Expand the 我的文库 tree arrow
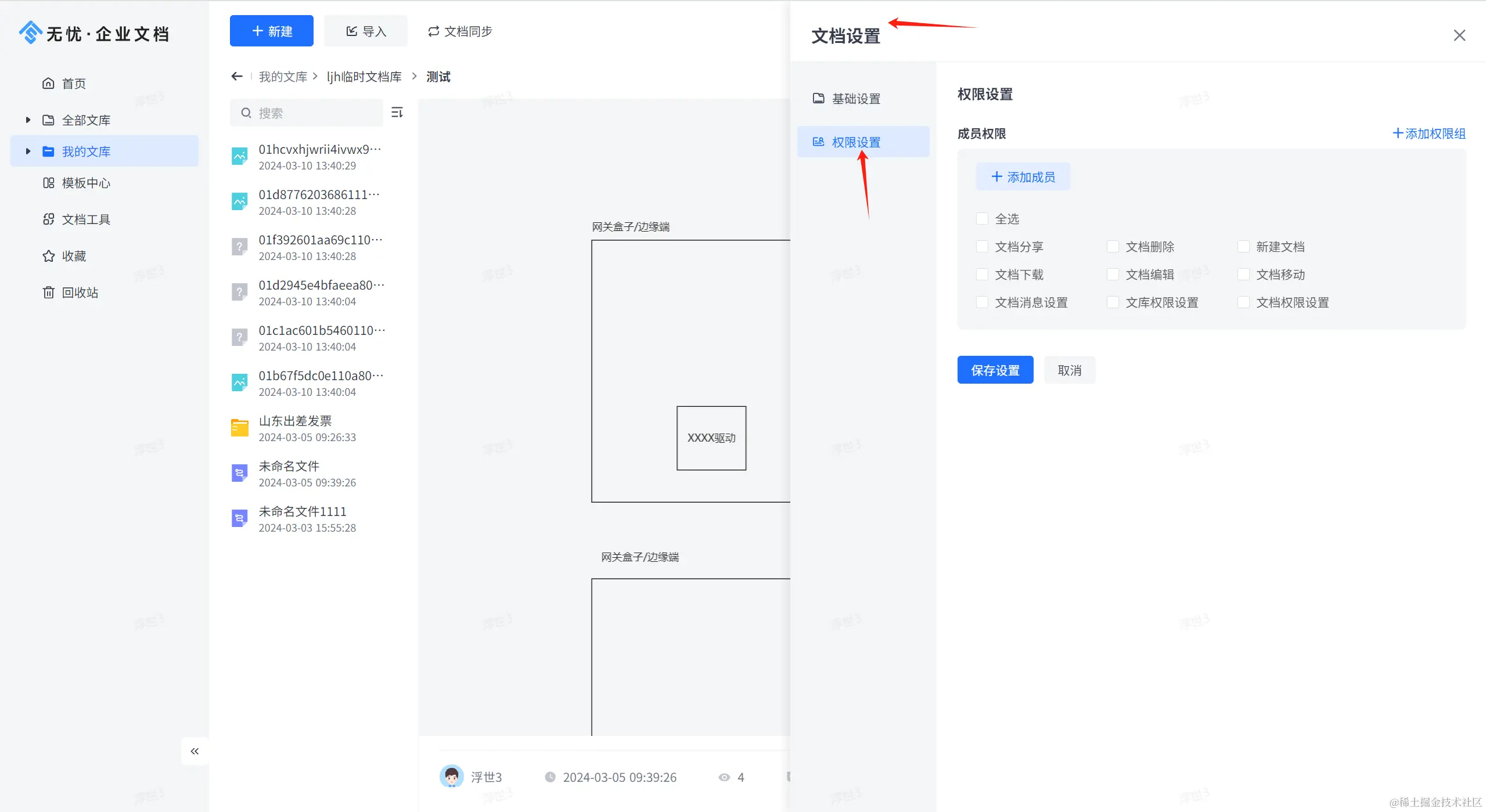 click(27, 151)
